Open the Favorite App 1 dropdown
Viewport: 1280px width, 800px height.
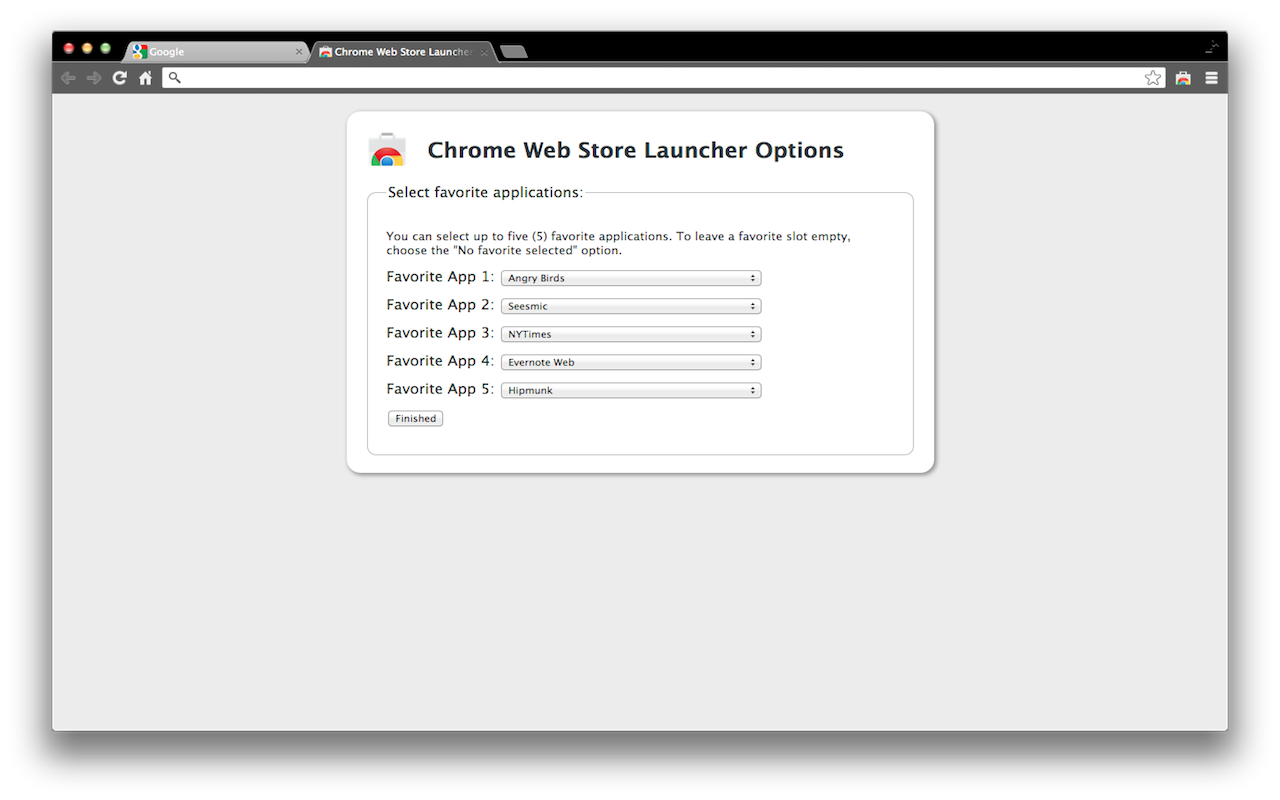click(x=631, y=278)
